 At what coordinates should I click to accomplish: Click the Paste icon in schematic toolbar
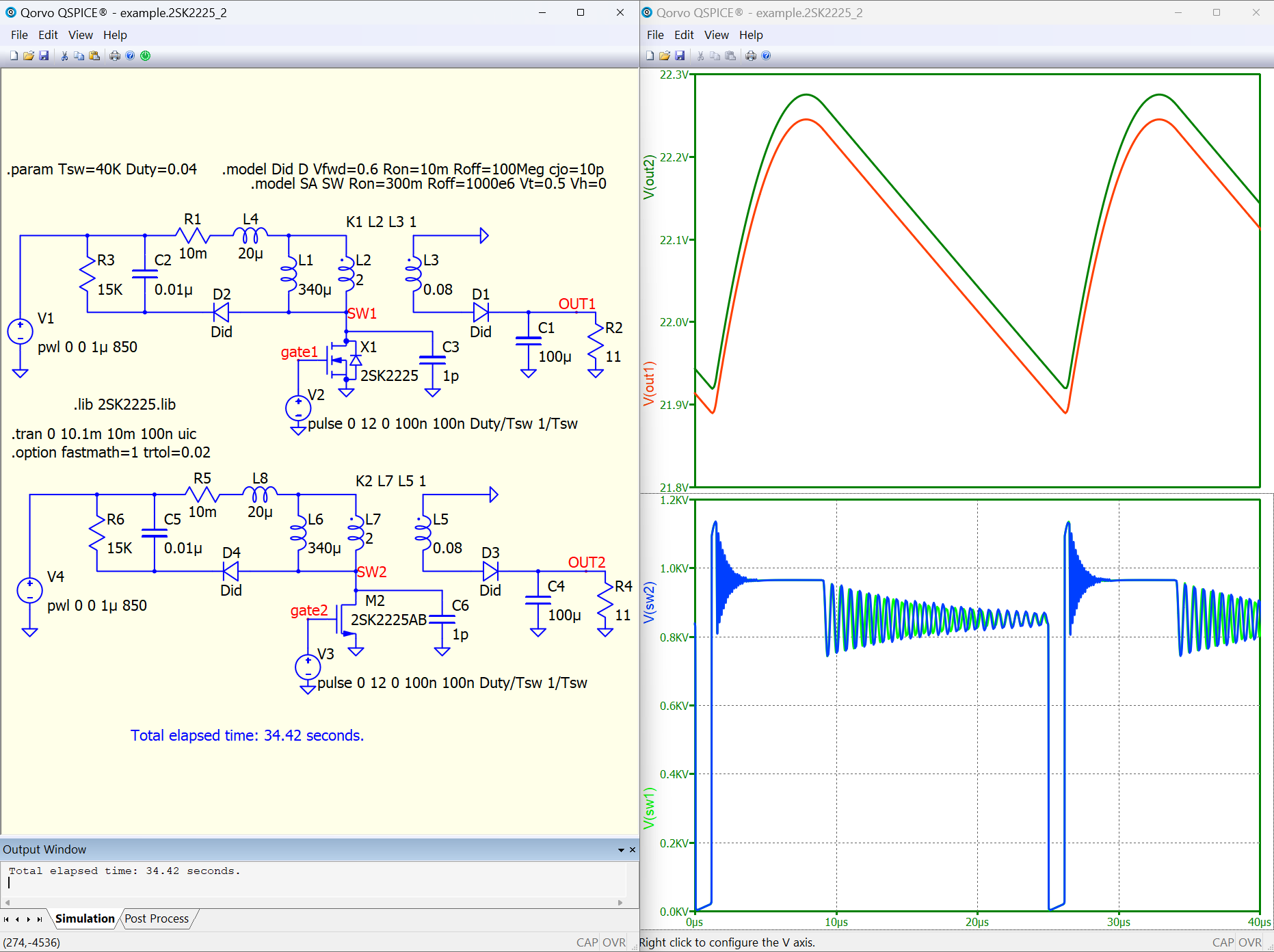[94, 56]
